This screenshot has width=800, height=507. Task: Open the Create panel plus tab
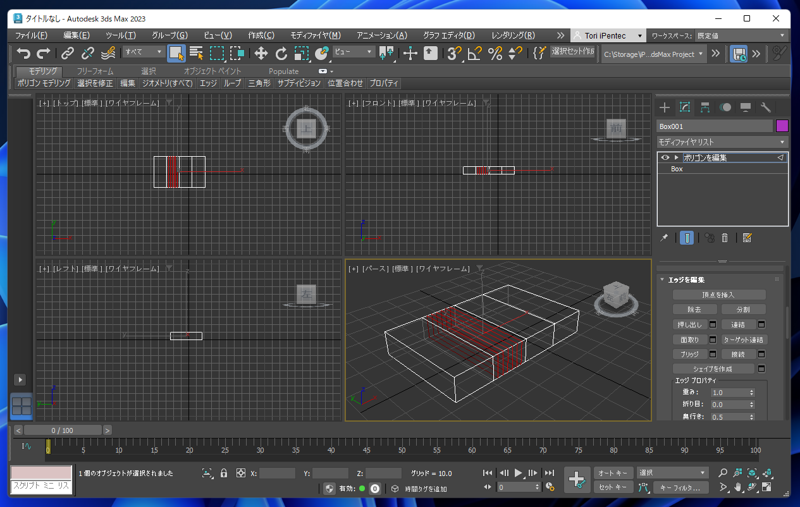664,107
